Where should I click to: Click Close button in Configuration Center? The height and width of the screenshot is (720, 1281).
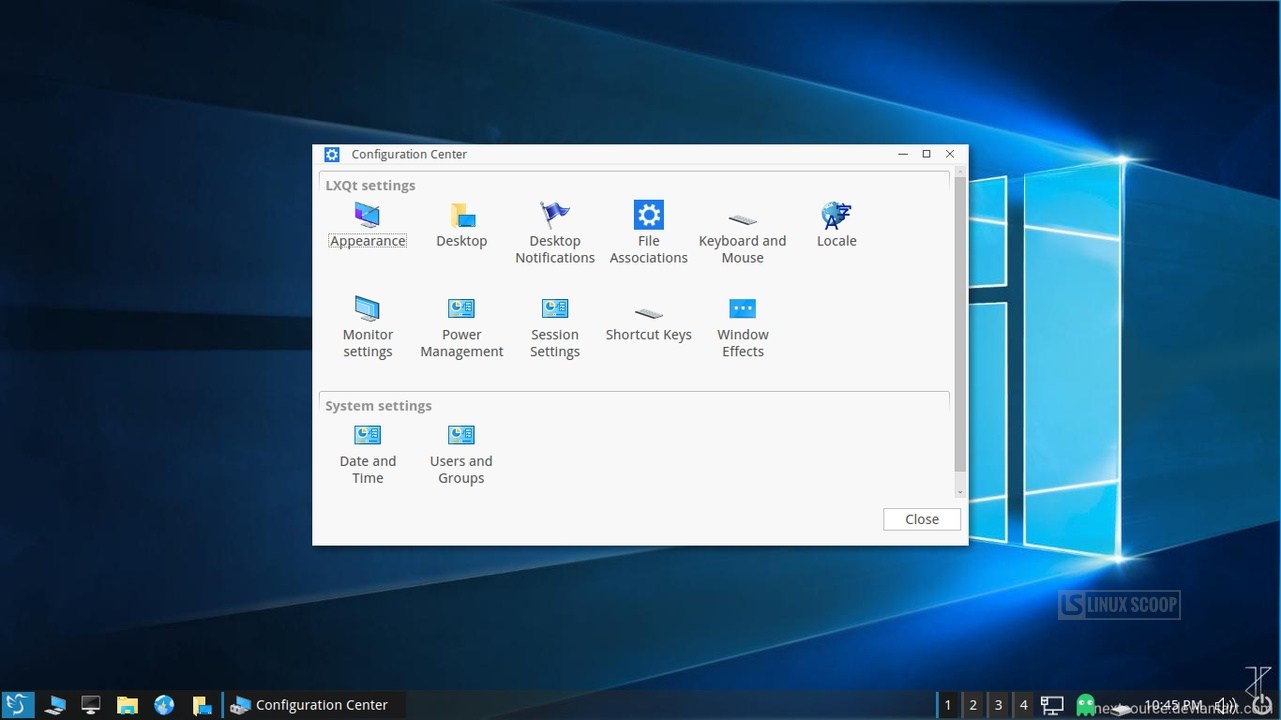click(922, 519)
